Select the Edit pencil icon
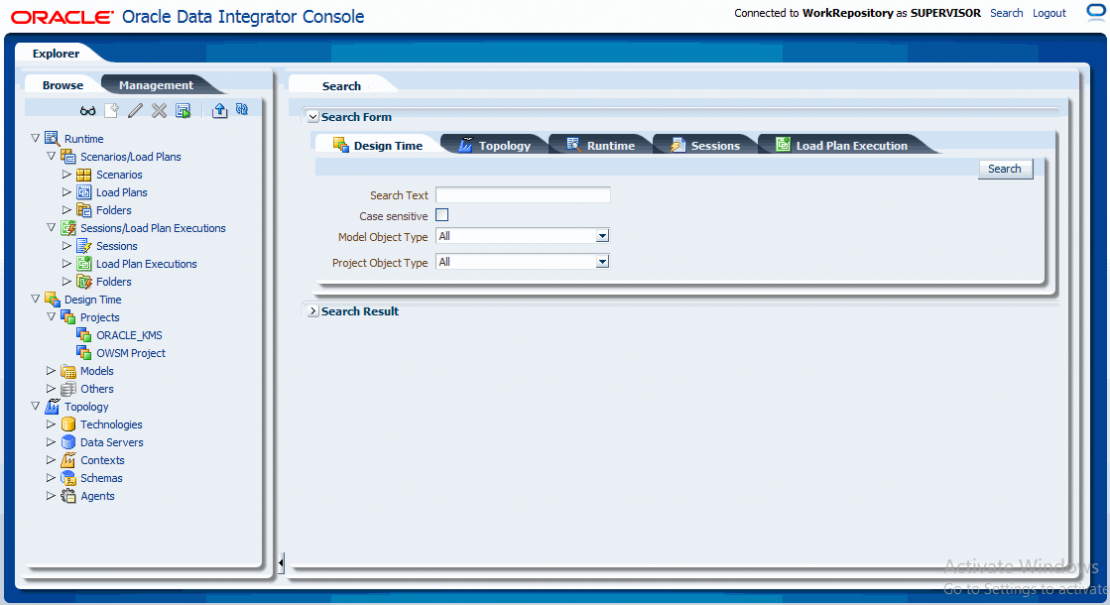 (137, 108)
